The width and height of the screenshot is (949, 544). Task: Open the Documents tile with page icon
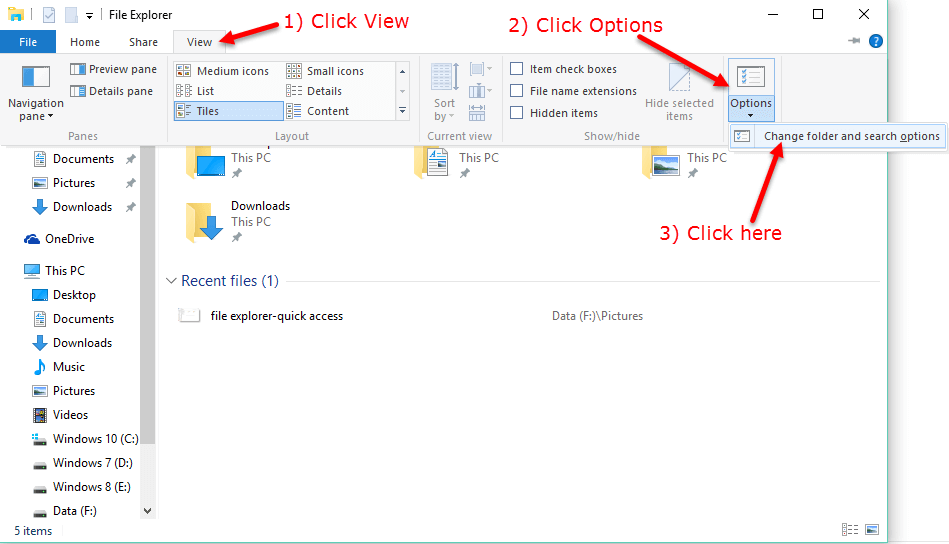[x=457, y=162]
